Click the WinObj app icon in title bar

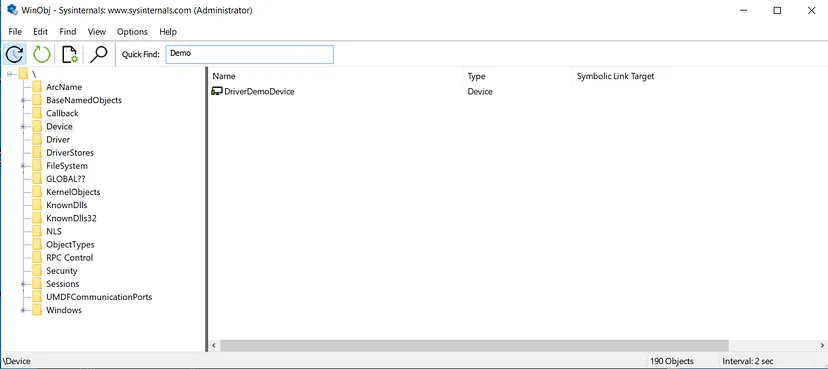[x=13, y=10]
